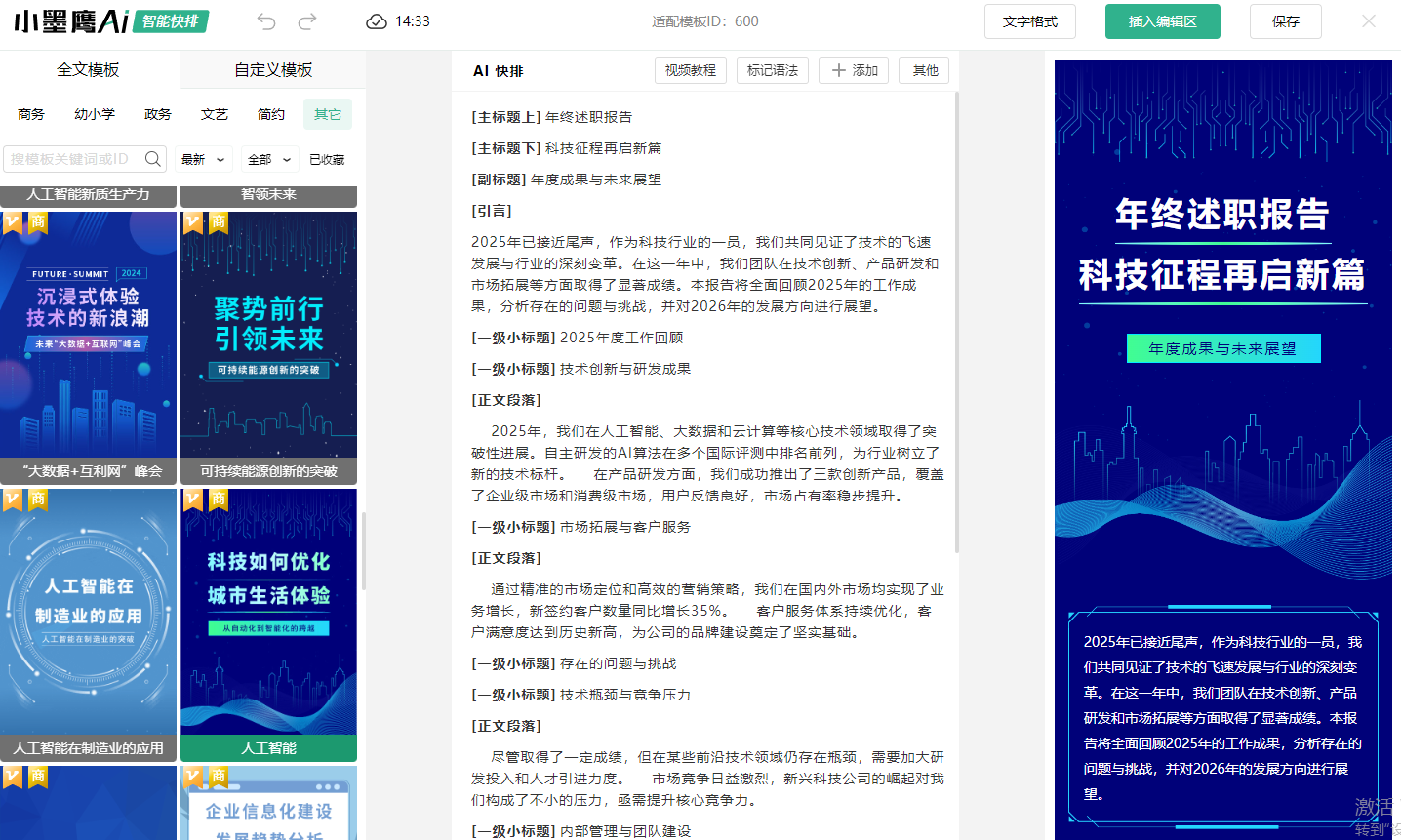This screenshot has height=840, width=1401.
Task: Switch to the 自定义模板 tab
Action: pos(273,70)
